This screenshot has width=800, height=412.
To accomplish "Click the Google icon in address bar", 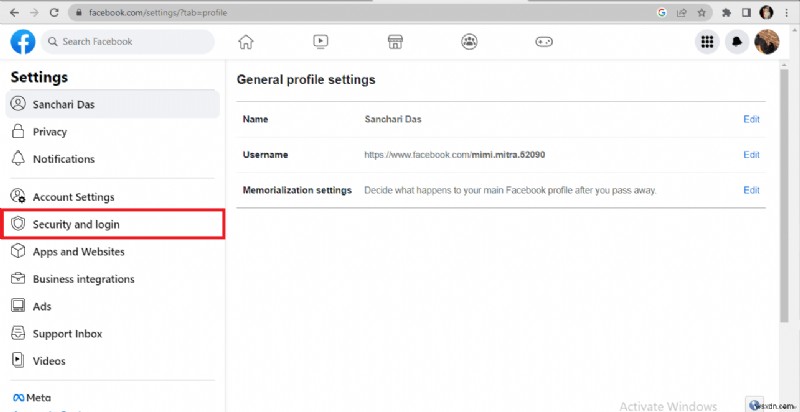I will tap(662, 13).
